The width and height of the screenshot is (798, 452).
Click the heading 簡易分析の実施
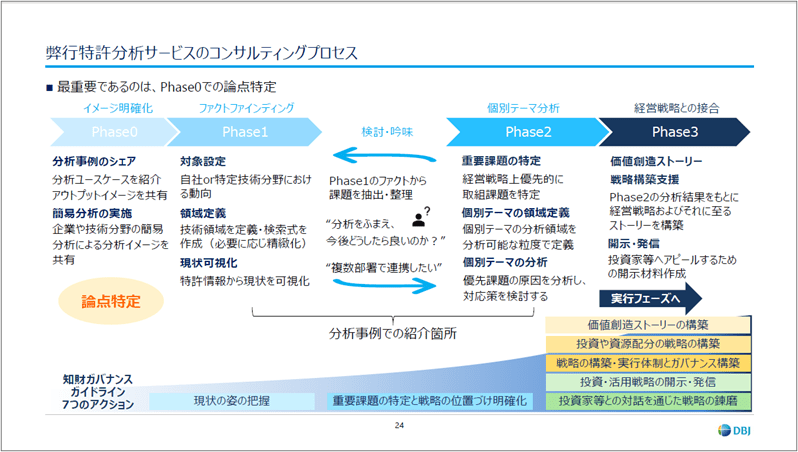point(92,213)
